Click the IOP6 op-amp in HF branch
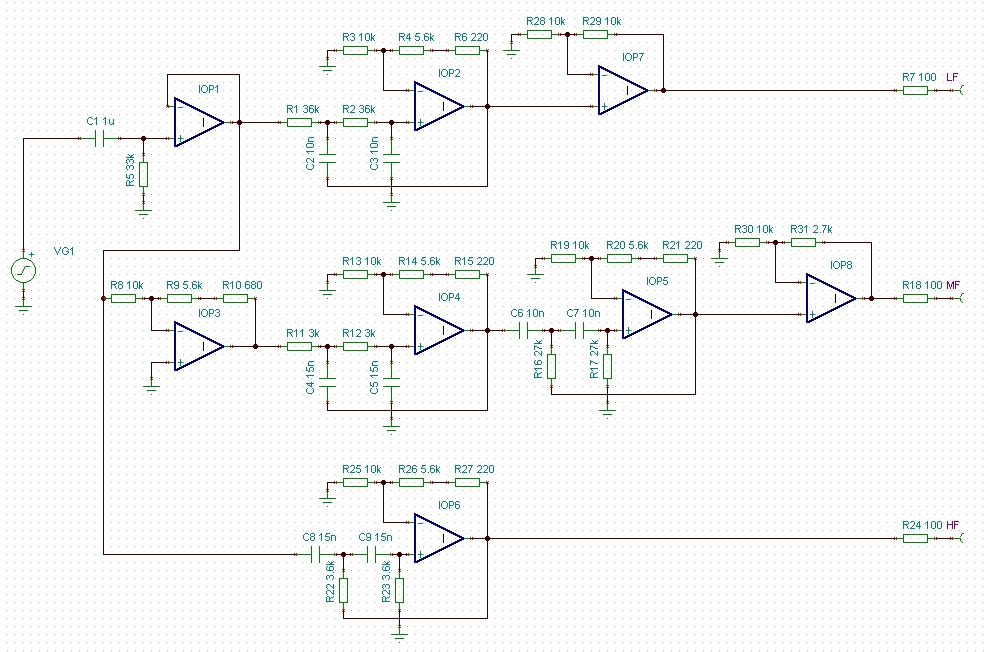 (x=439, y=538)
